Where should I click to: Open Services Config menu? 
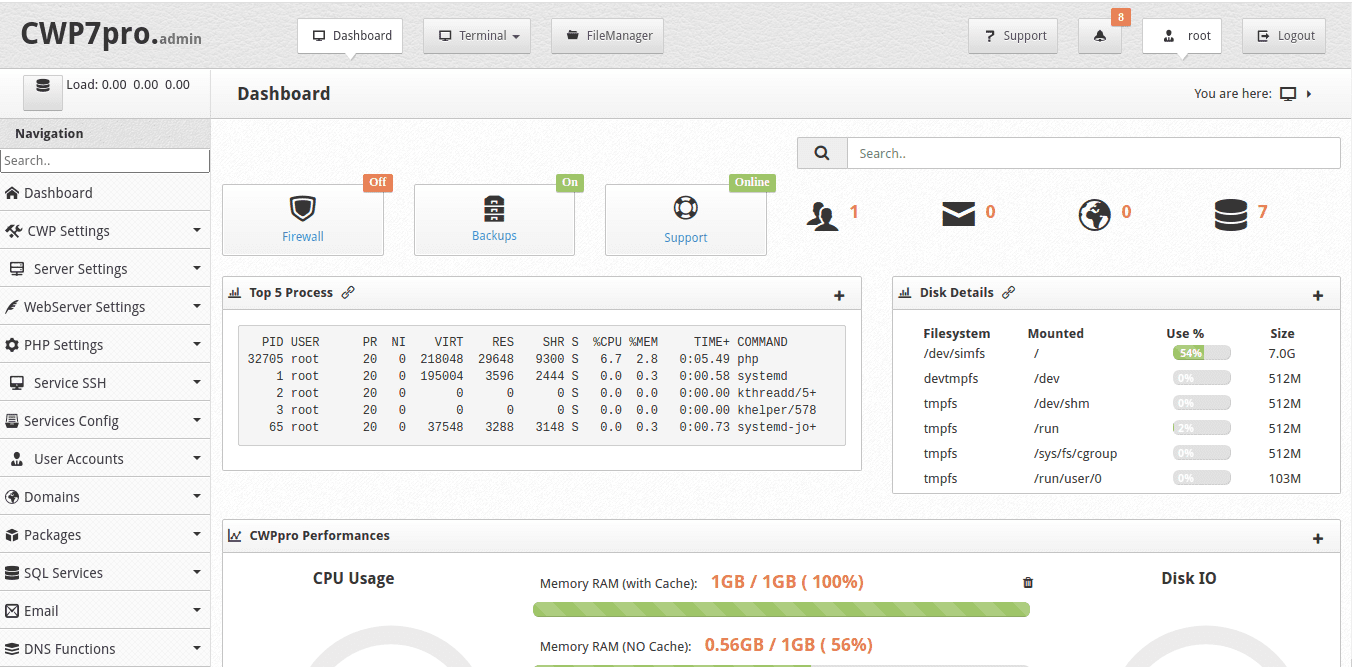click(105, 421)
